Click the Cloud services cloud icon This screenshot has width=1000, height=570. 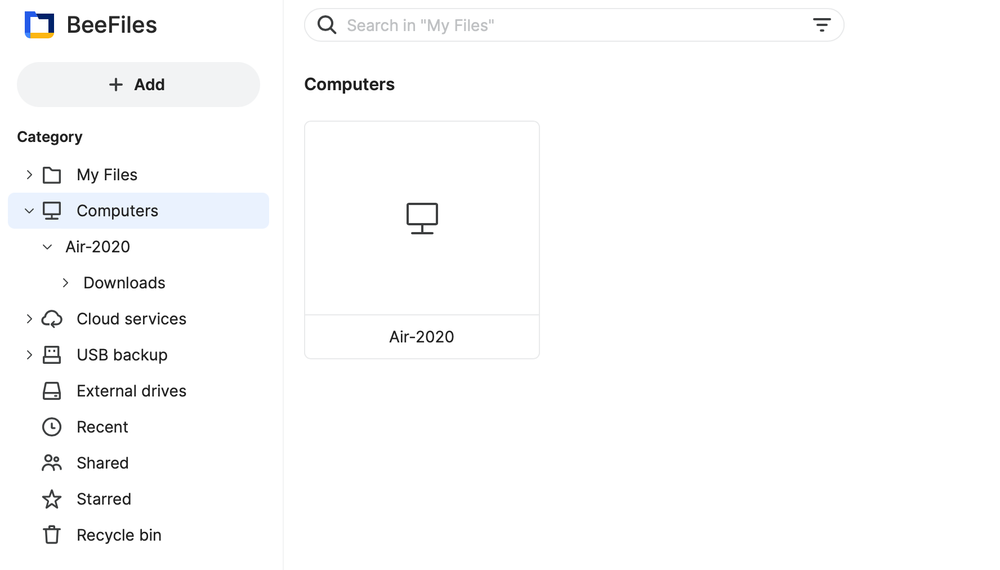click(52, 319)
